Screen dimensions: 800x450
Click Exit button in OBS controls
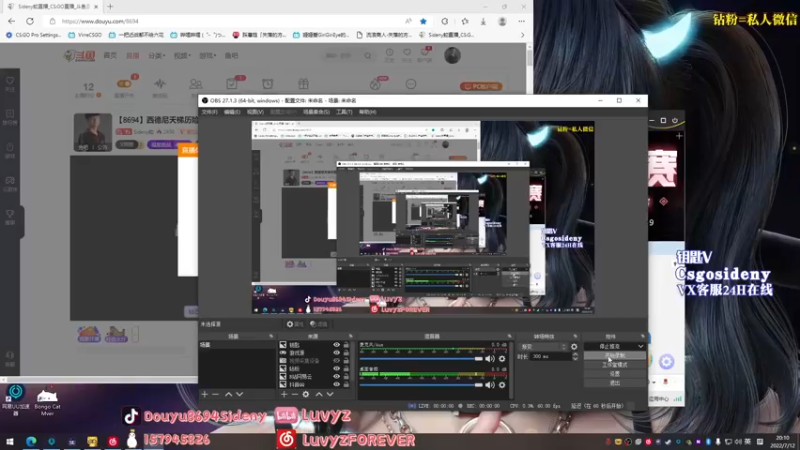615,383
